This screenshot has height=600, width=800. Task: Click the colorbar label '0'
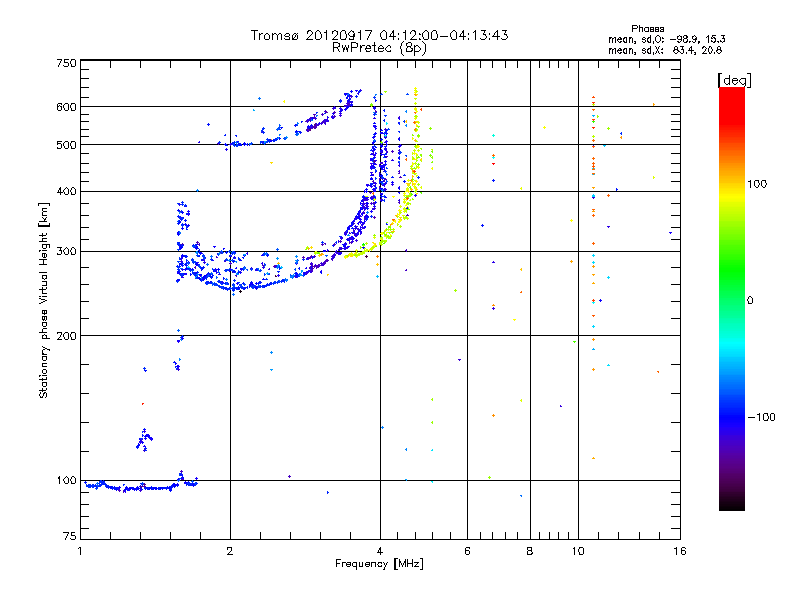tap(750, 300)
